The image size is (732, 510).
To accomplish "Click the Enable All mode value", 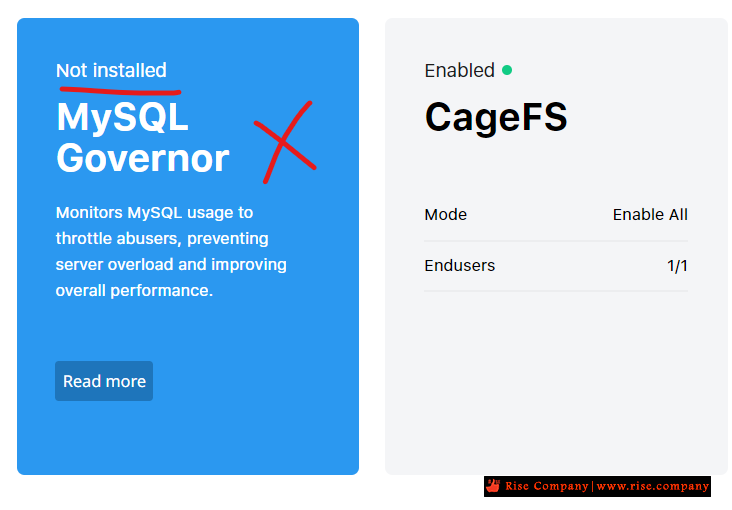I will pos(650,214).
